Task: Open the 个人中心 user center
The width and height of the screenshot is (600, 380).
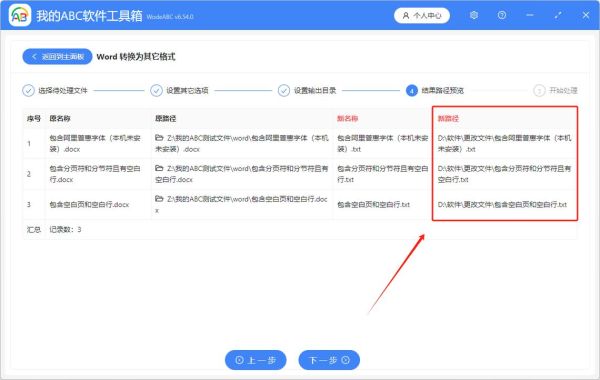Action: (x=422, y=15)
